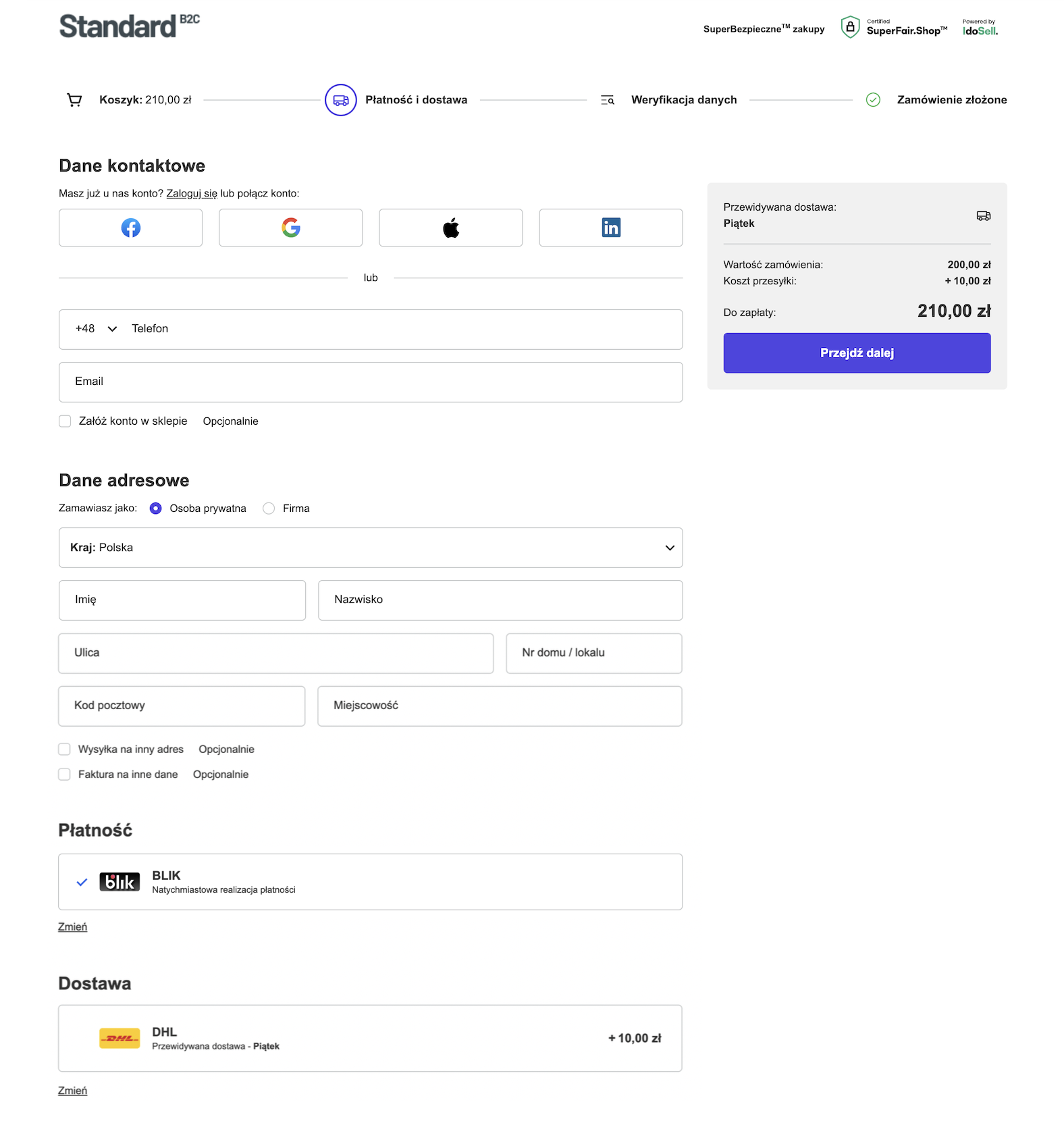This screenshot has height=1144, width=1064.
Task: Open the +48 phone prefix dropdown
Action: tap(96, 329)
